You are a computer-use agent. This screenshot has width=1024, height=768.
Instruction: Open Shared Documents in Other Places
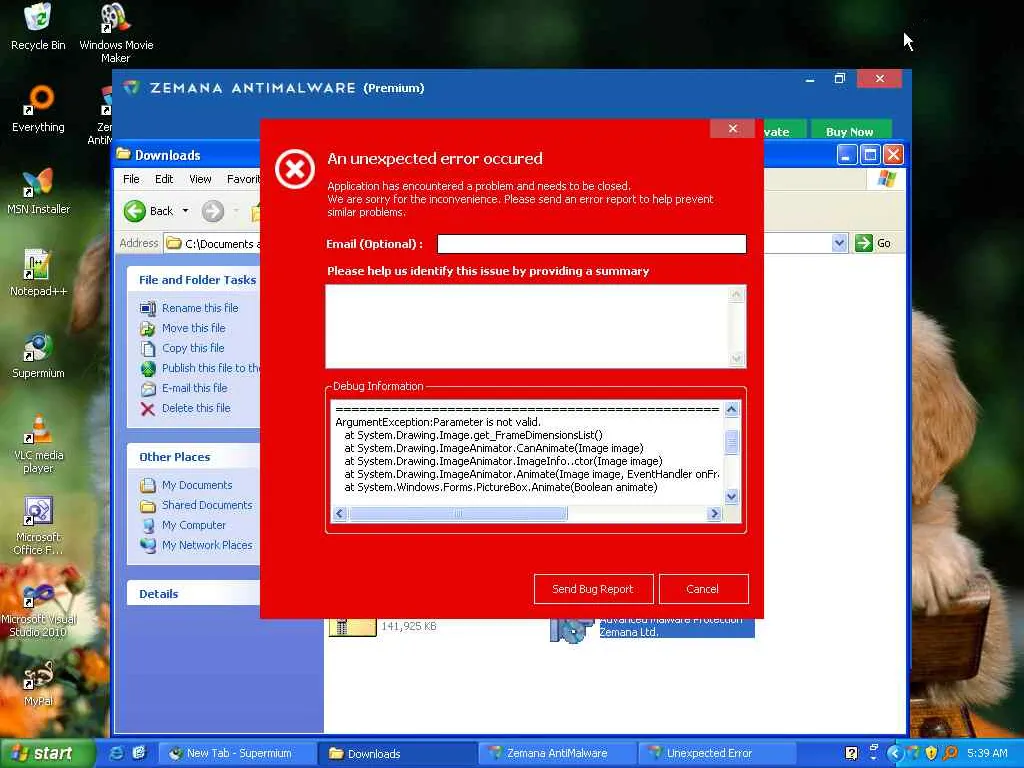206,505
